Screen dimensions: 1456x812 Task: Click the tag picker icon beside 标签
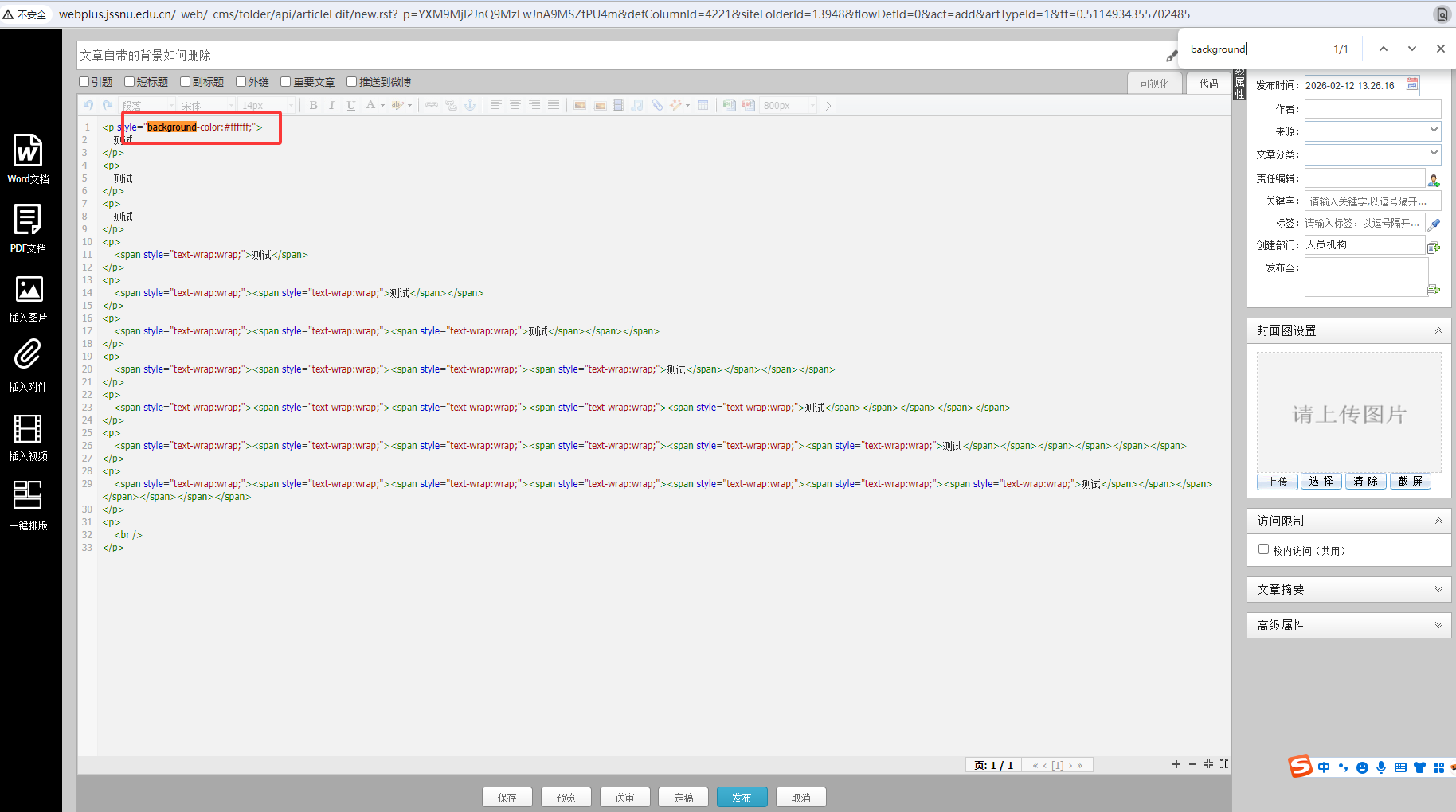coord(1434,224)
